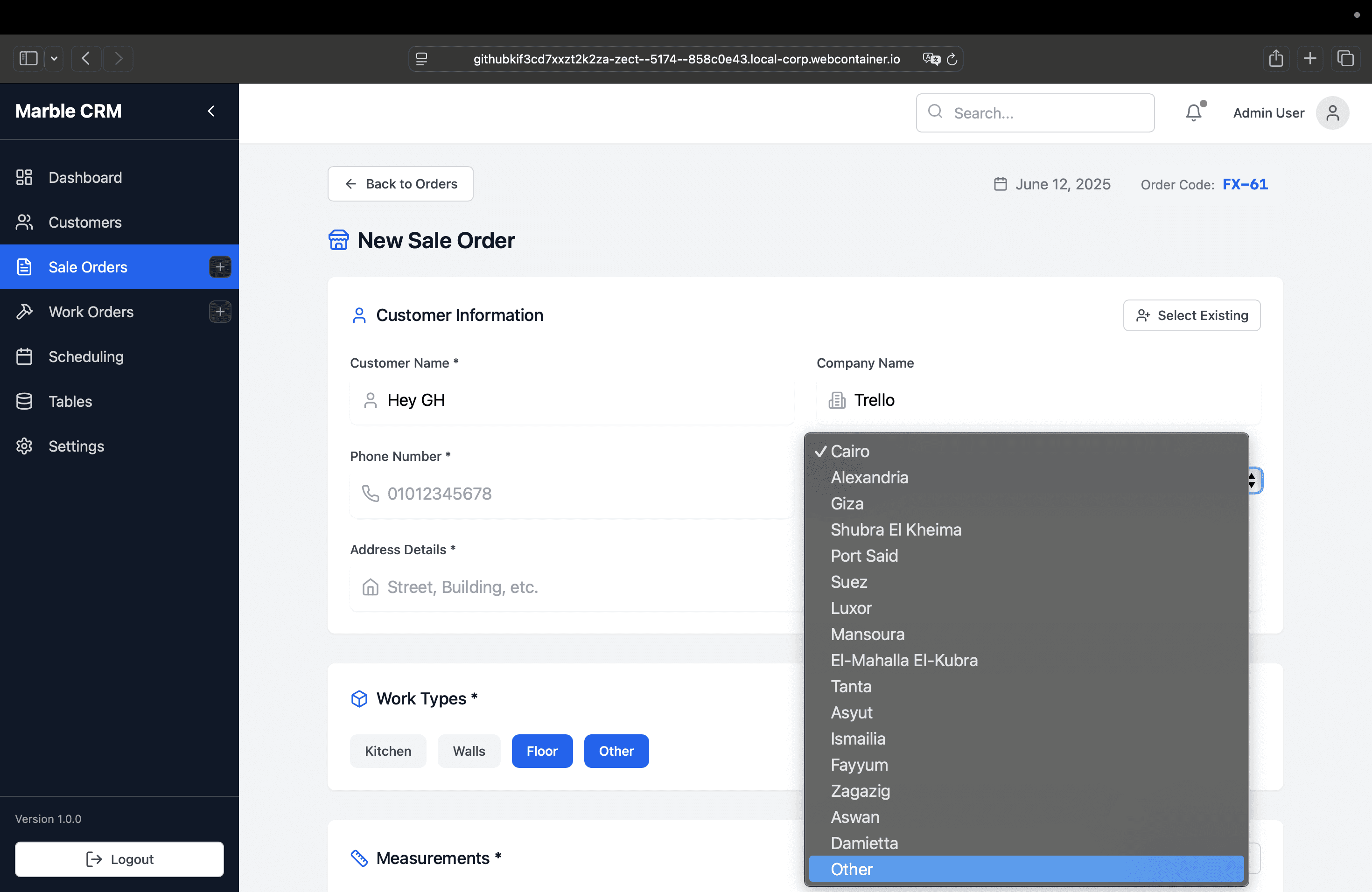Click June 12, 2025 date text
This screenshot has height=892, width=1372.
click(x=1063, y=184)
